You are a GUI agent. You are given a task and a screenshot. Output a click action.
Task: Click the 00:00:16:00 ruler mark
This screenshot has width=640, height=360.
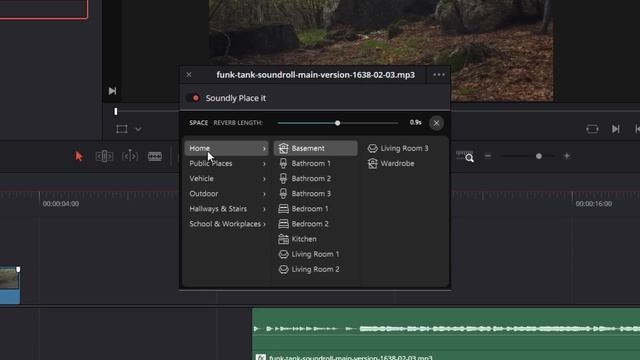[x=594, y=204]
